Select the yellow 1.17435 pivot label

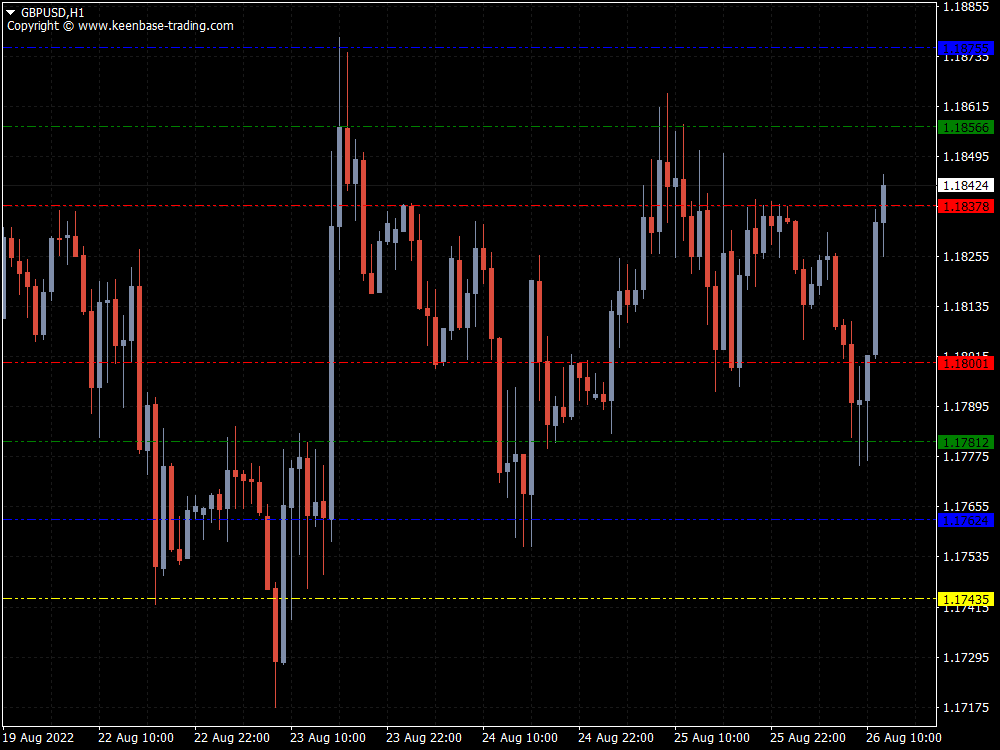click(x=966, y=599)
